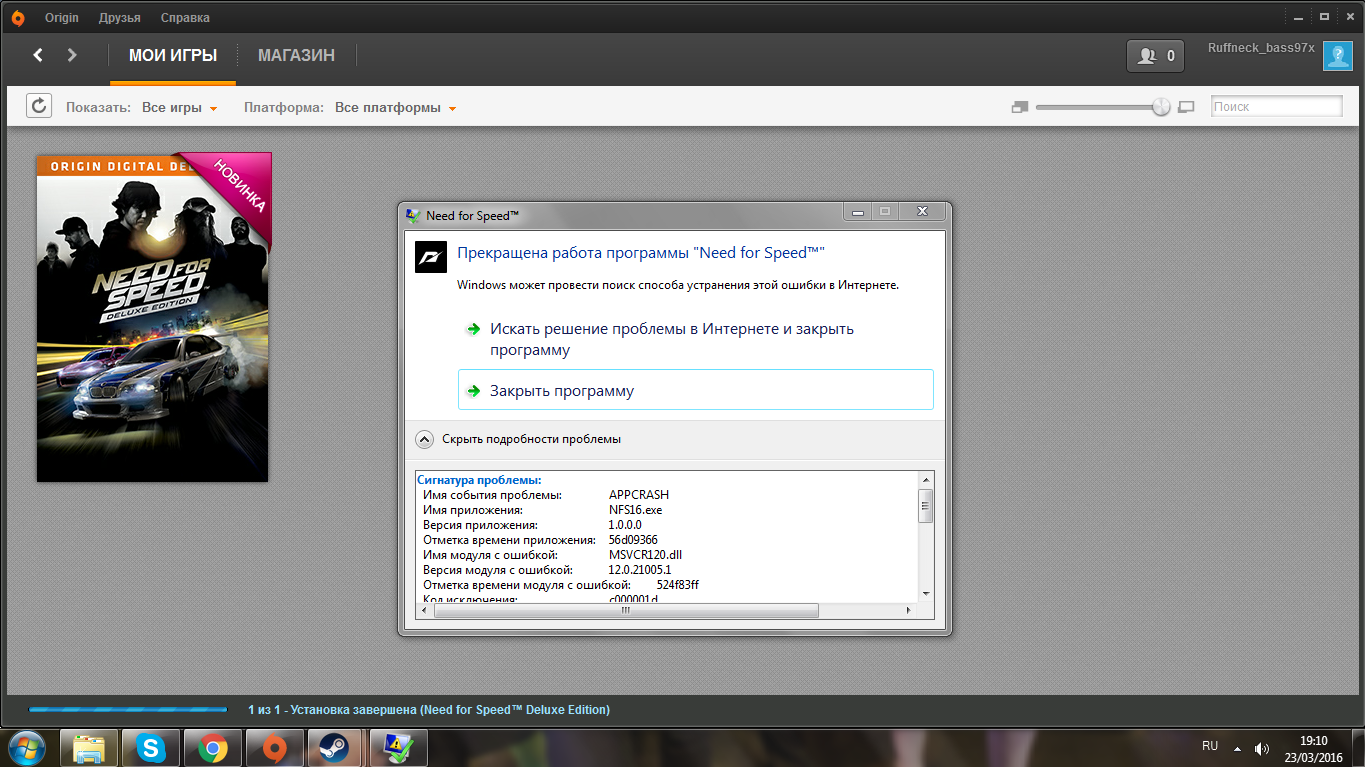Focus the Поиск search field
This screenshot has width=1365, height=767.
point(1277,106)
